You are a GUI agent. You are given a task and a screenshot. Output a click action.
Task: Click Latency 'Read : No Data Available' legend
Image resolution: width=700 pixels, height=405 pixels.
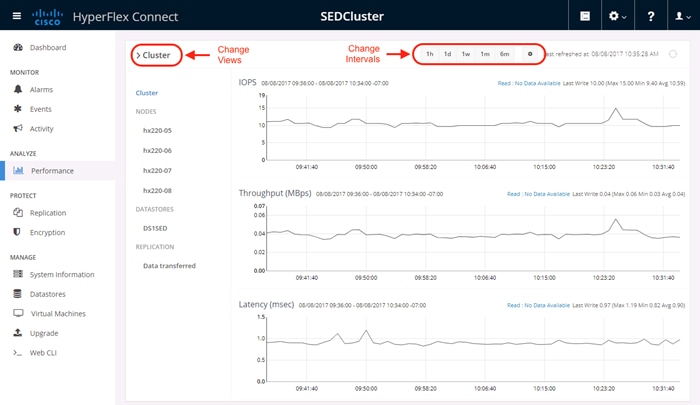pyautogui.click(x=538, y=305)
